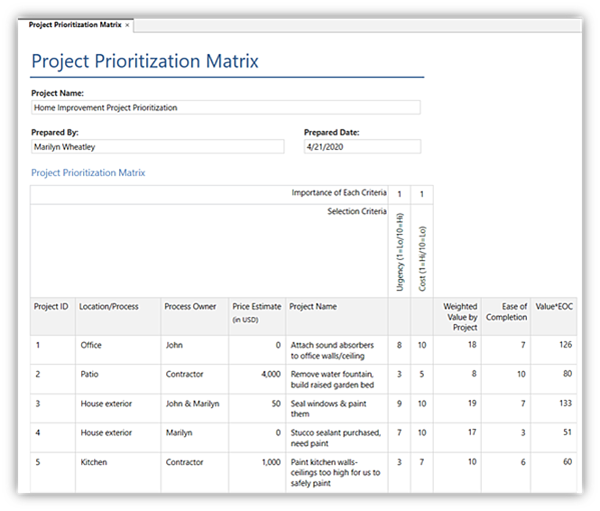Select the 1,000 price estimate cell
The width and height of the screenshot is (600, 511).
257,473
